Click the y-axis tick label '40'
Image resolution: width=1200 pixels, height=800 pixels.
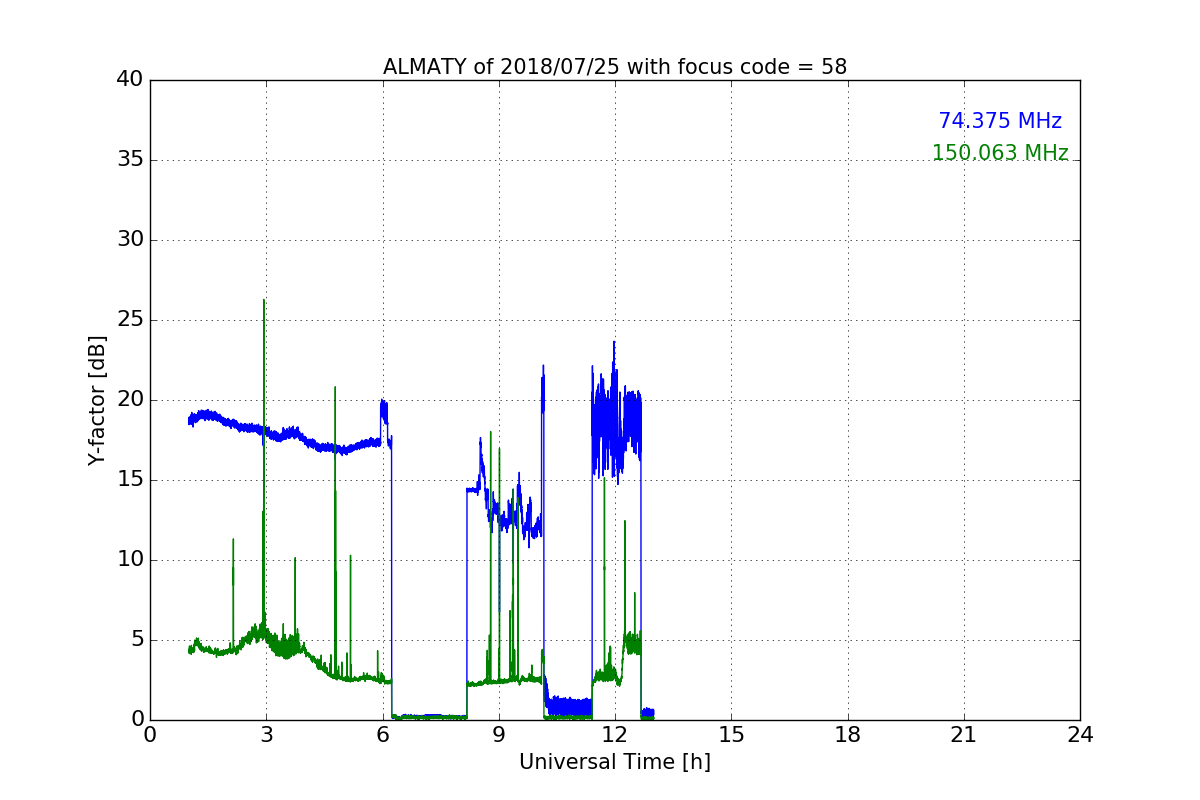(130, 80)
